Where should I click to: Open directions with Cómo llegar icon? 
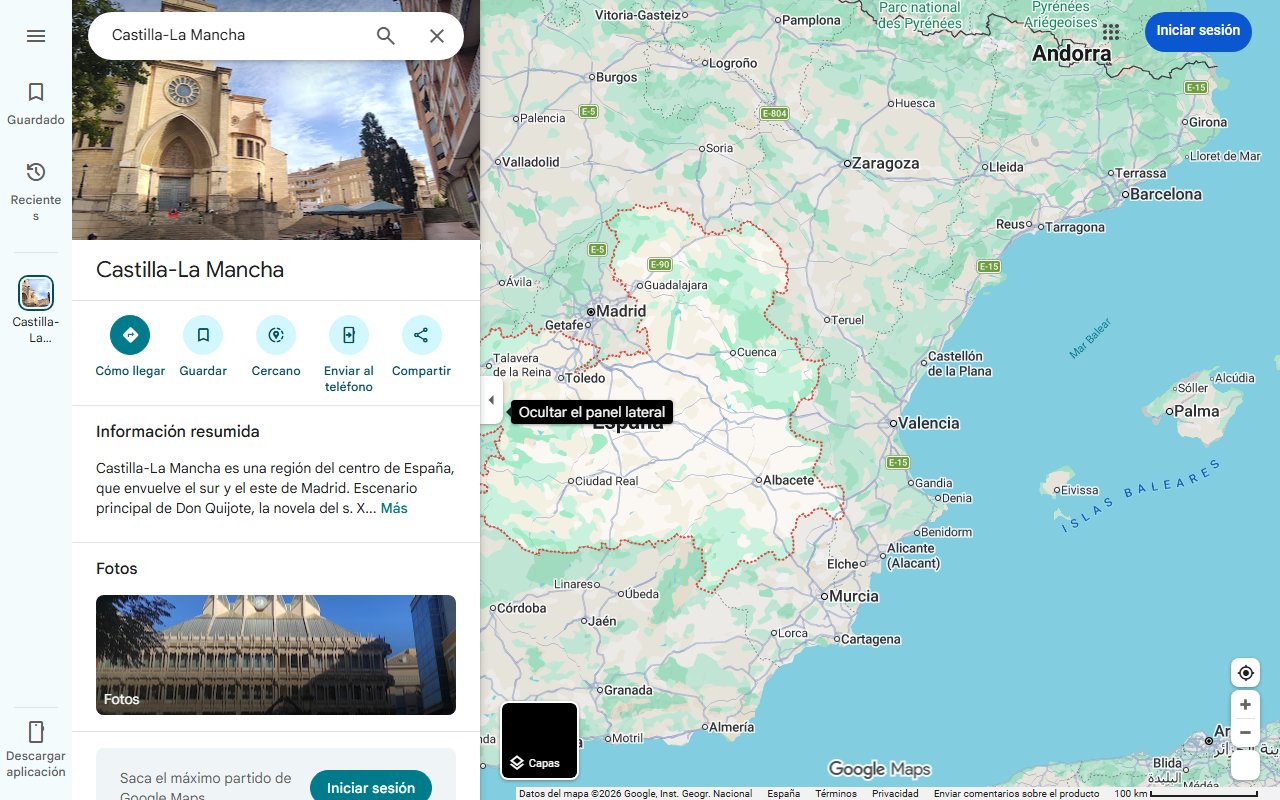point(129,335)
